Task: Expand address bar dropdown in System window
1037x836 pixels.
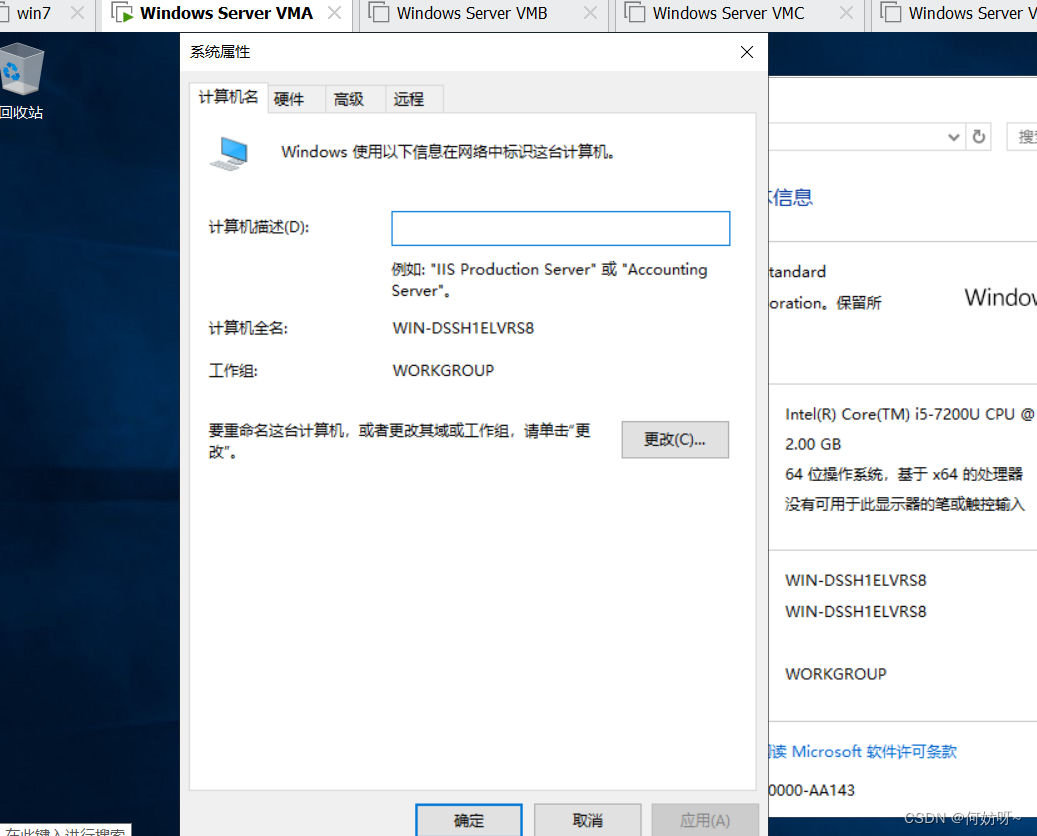Action: click(954, 137)
